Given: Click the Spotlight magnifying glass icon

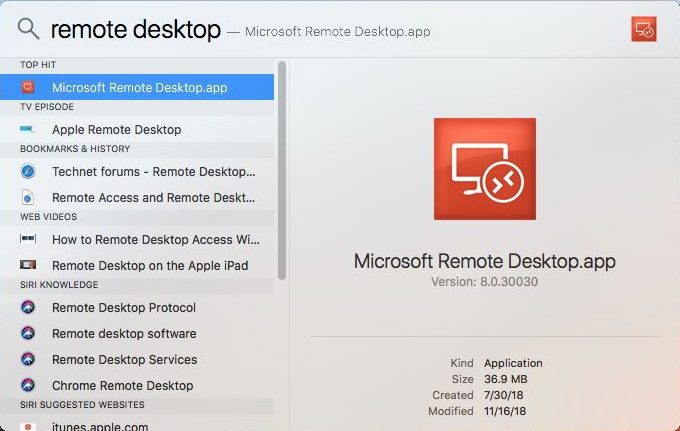Looking at the screenshot, I should 28,29.
